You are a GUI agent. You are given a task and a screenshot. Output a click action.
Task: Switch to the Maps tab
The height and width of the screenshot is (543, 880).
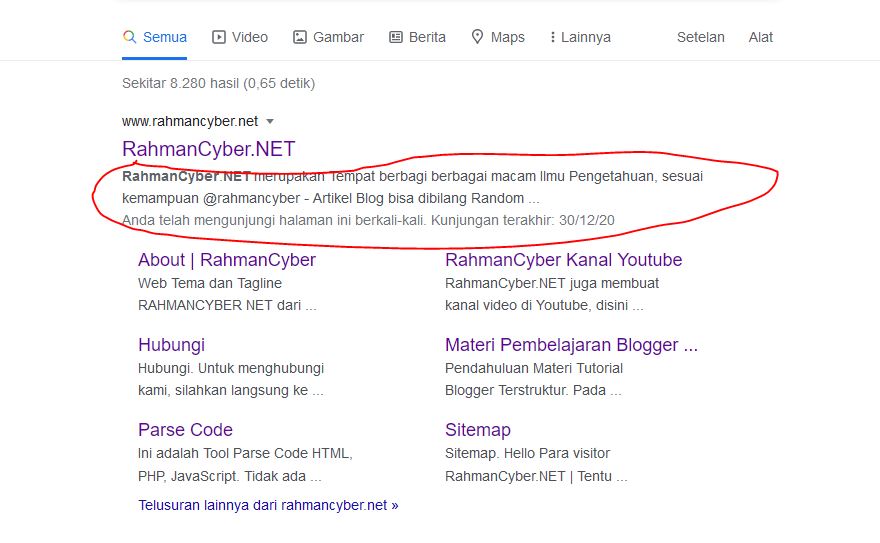498,37
